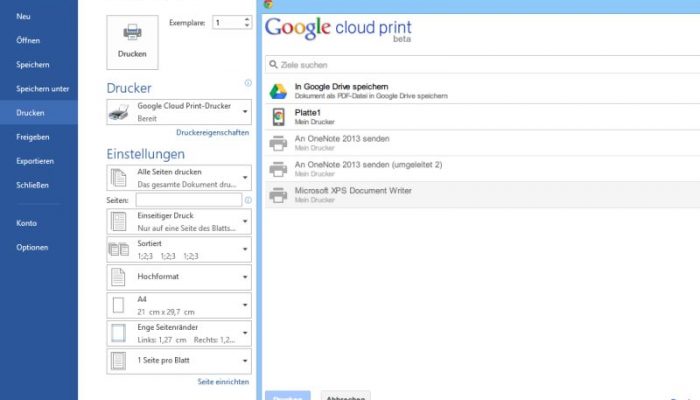Click Schließen in the sidebar

32,185
